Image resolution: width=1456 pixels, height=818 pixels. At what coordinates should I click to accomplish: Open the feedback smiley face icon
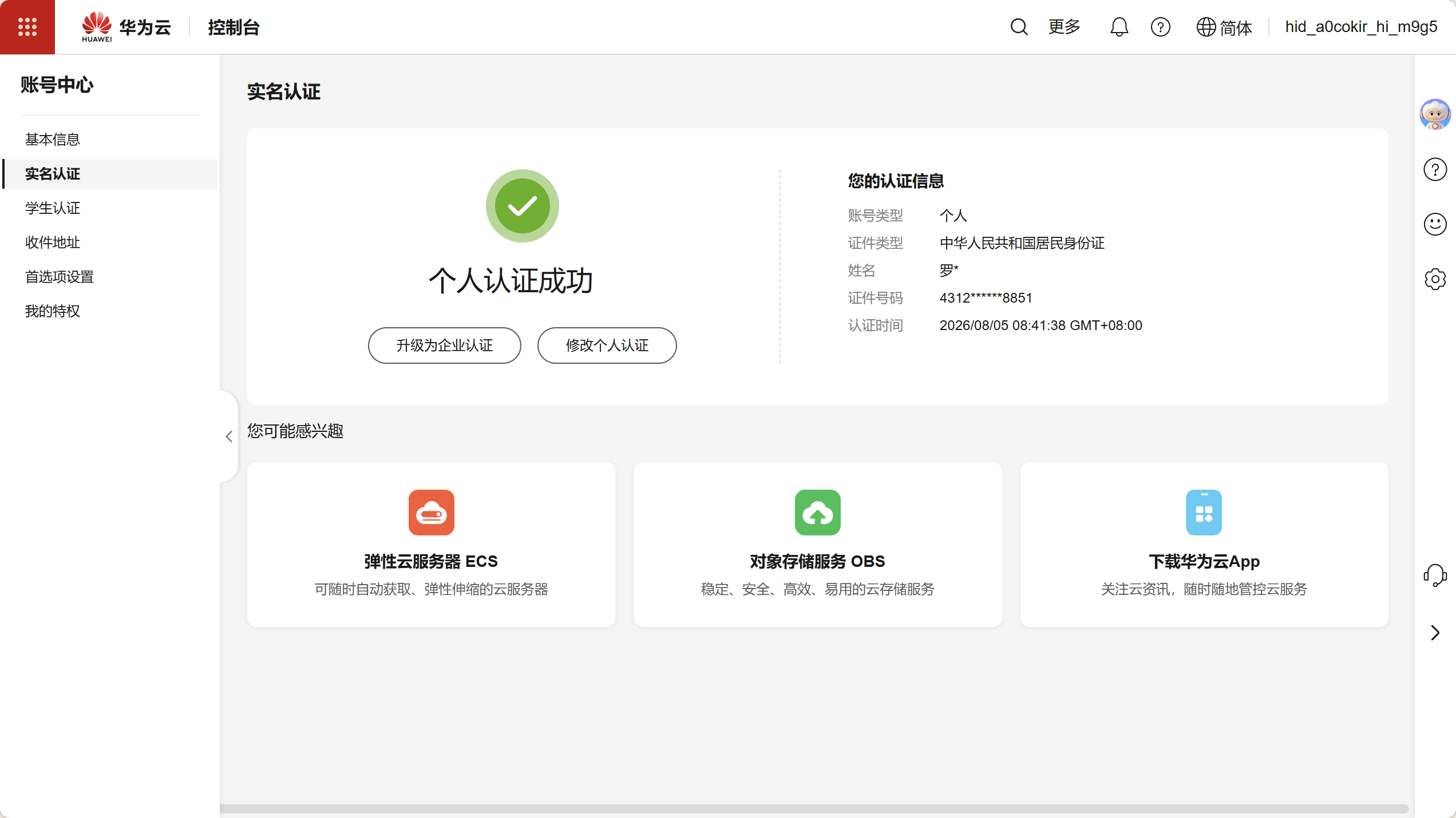point(1435,224)
